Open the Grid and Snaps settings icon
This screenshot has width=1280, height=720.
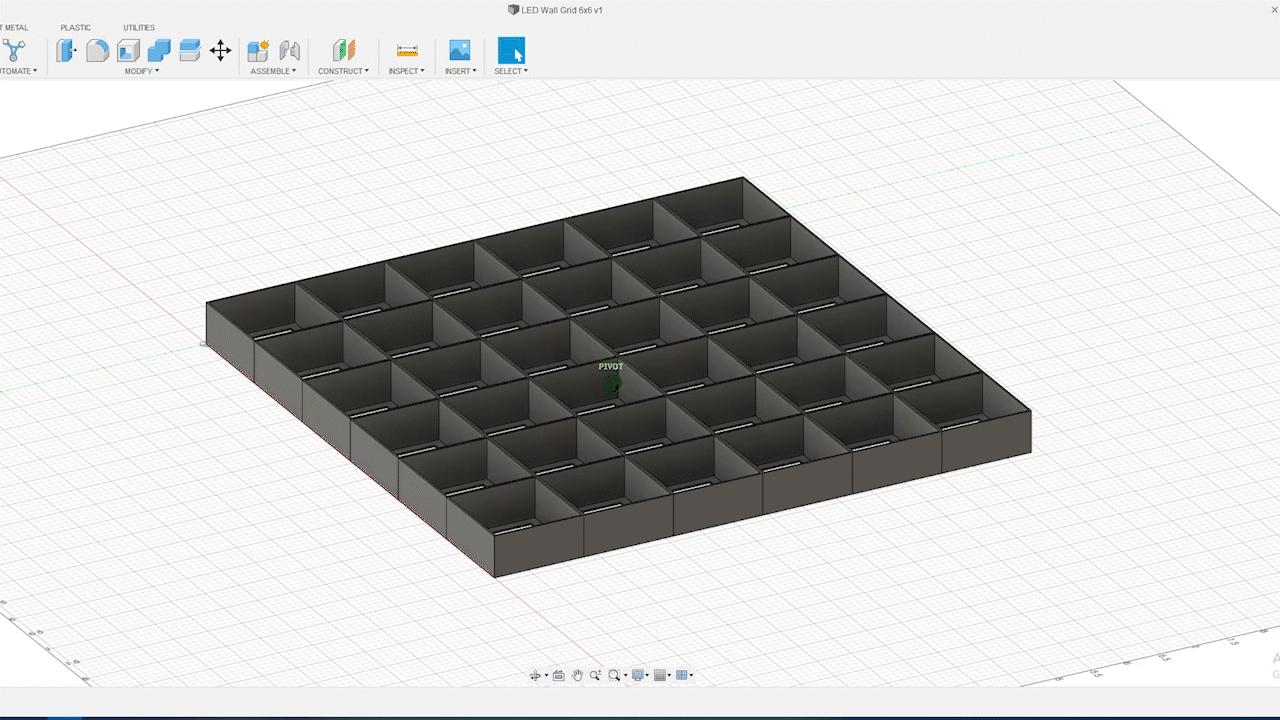point(659,675)
